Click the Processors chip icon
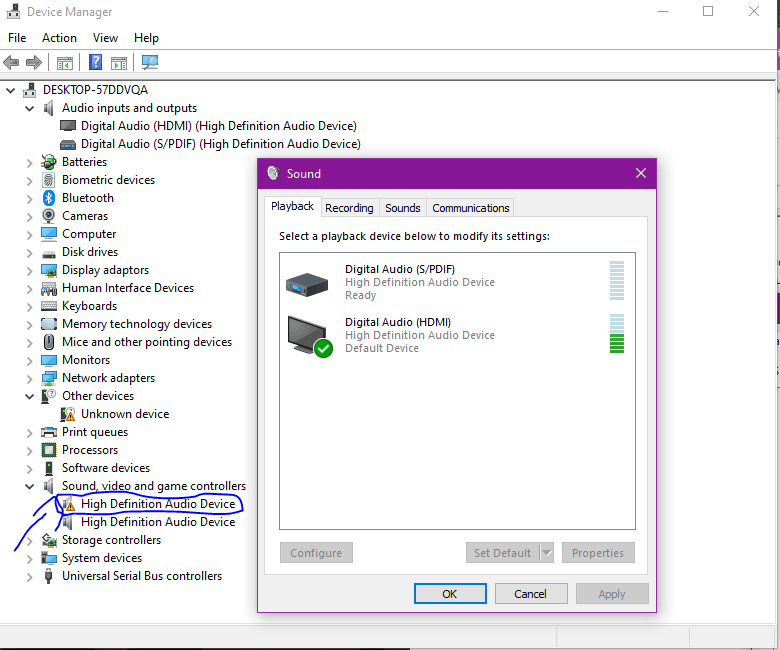The height and width of the screenshot is (650, 780). click(49, 450)
